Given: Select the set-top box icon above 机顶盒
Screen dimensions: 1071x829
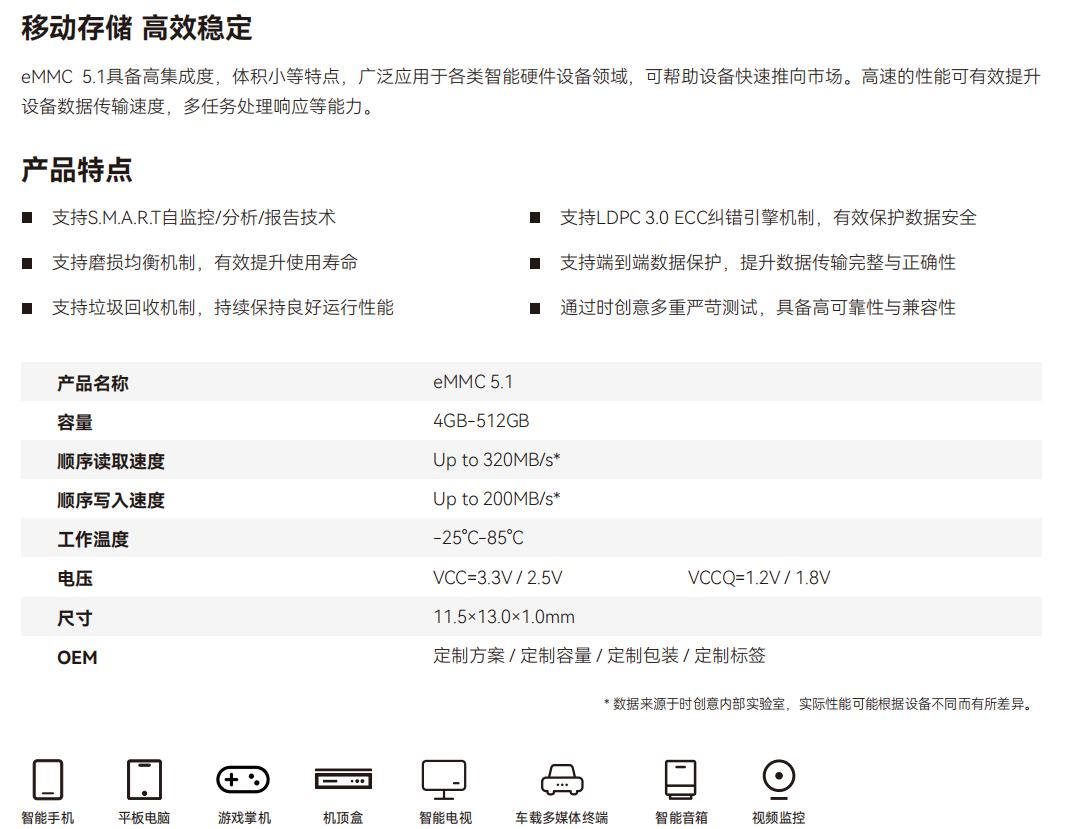Looking at the screenshot, I should point(343,779).
